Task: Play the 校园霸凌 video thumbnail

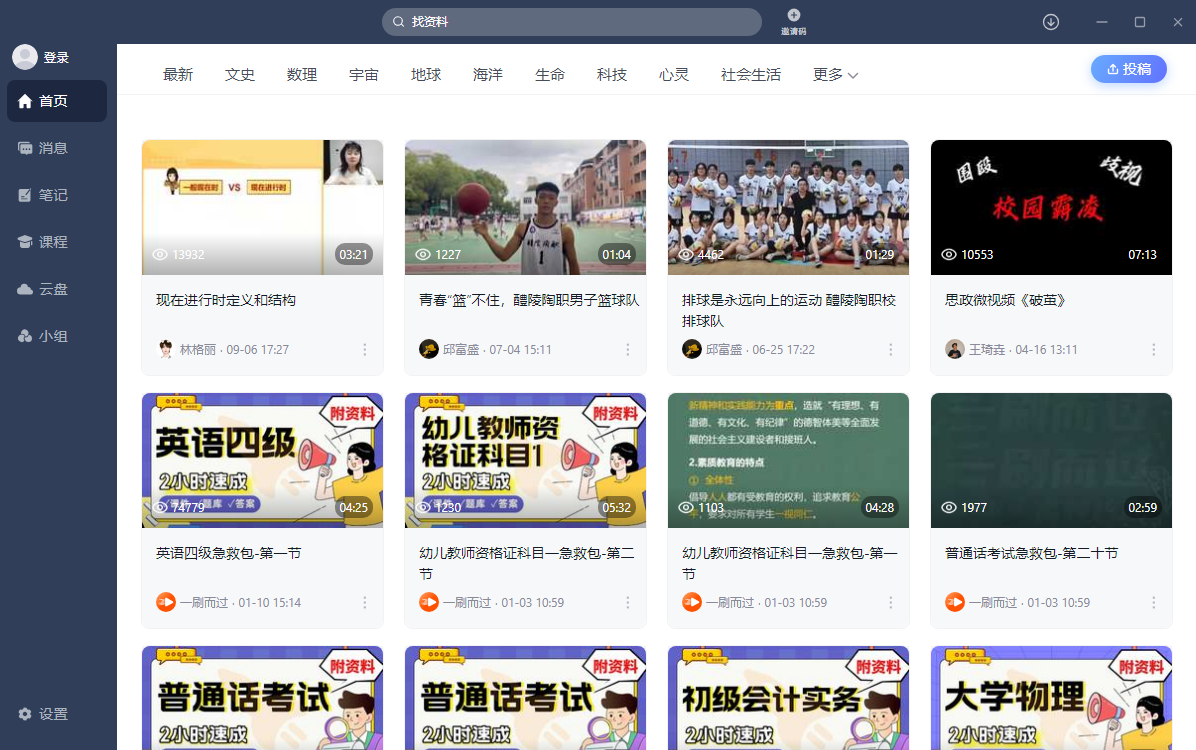Action: click(1051, 207)
